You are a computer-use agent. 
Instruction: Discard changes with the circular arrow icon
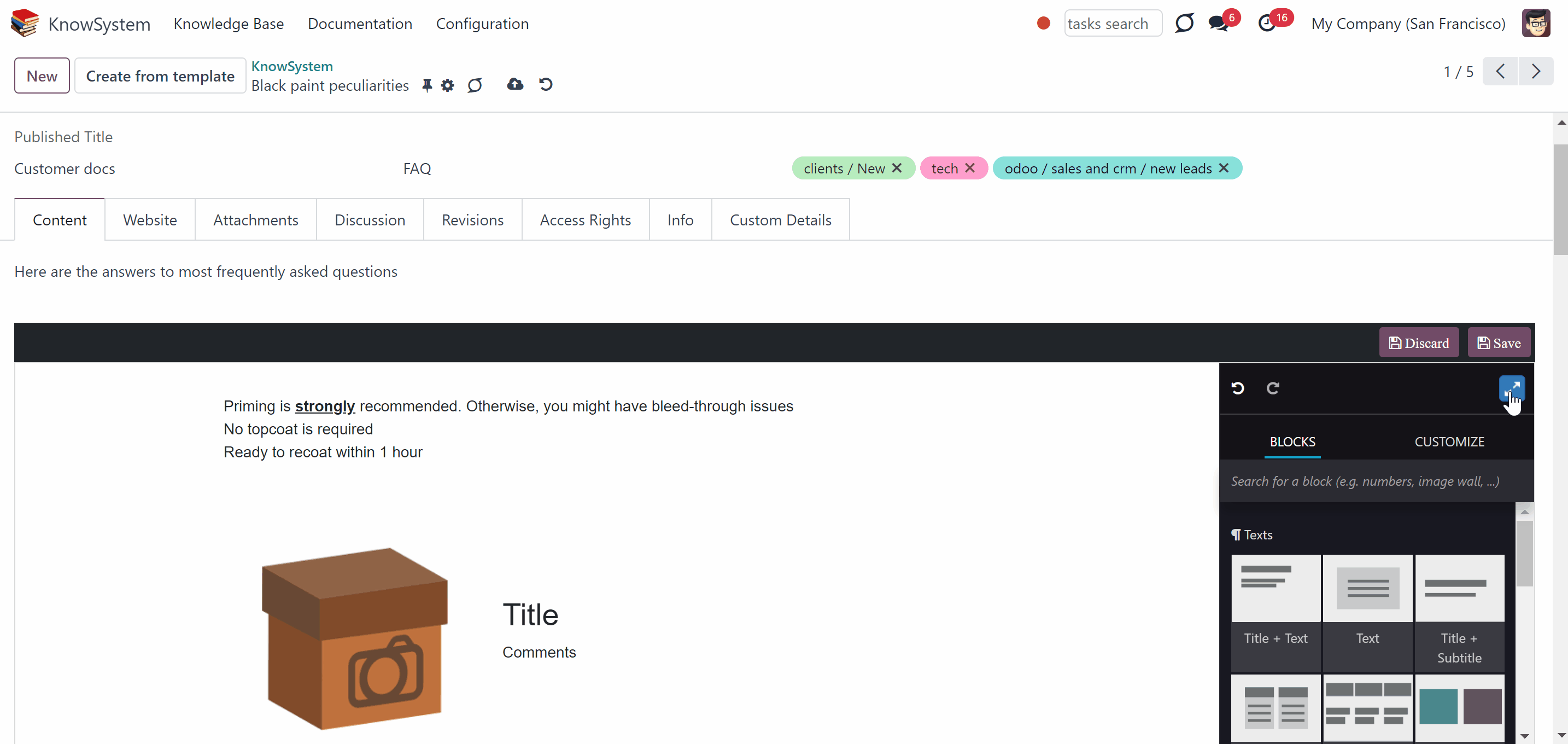(546, 84)
